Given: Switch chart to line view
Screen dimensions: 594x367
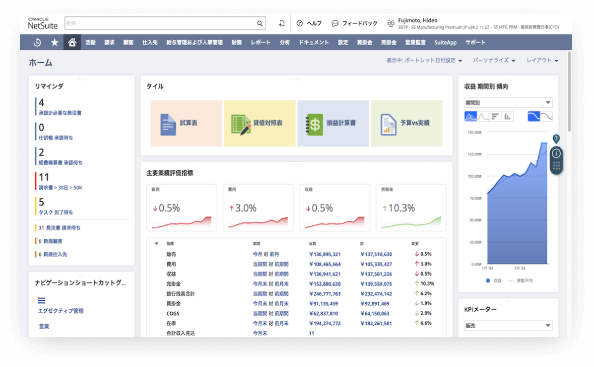Looking at the screenshot, I should (483, 116).
